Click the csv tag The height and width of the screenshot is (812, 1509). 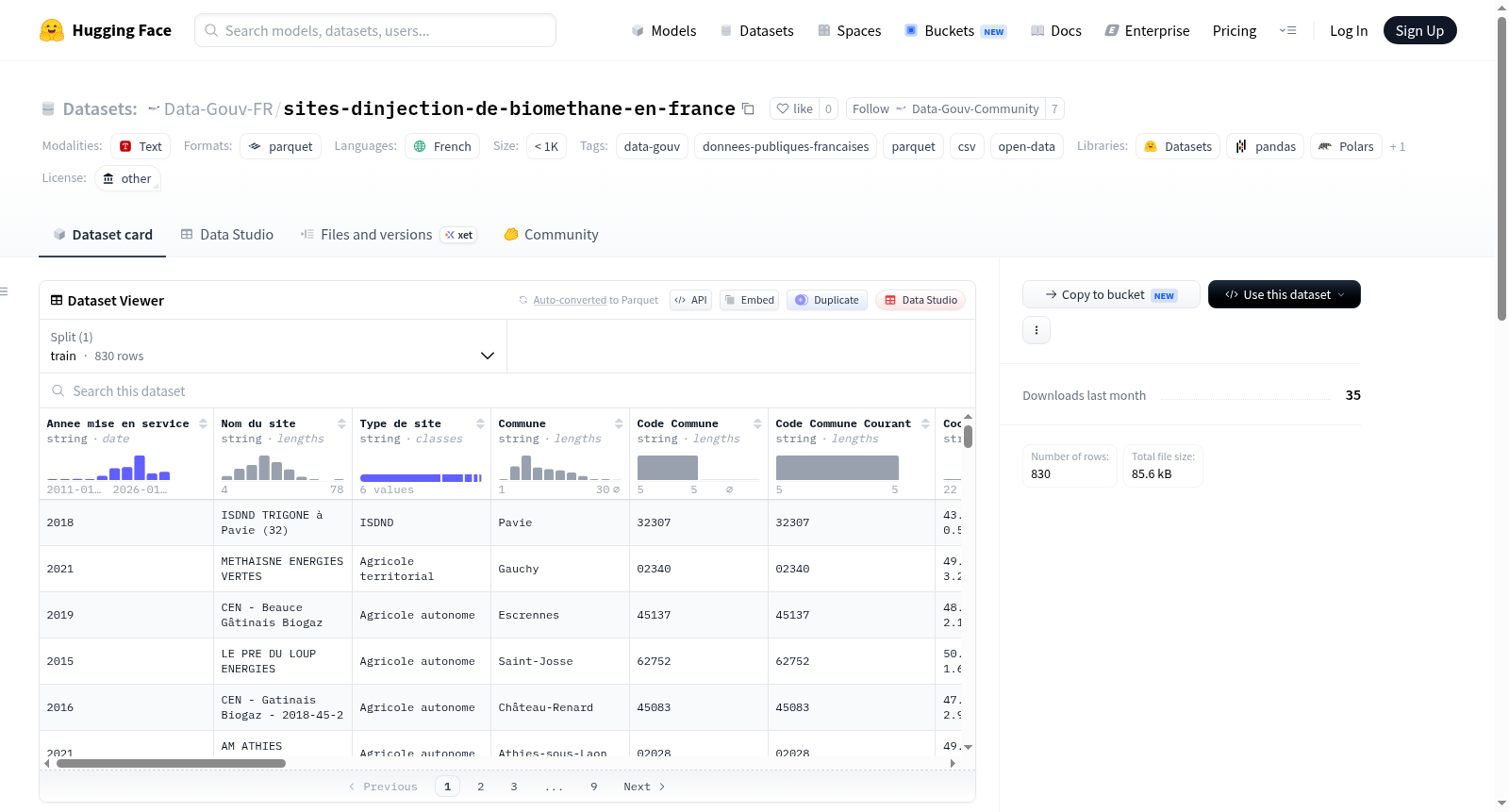coord(967,146)
